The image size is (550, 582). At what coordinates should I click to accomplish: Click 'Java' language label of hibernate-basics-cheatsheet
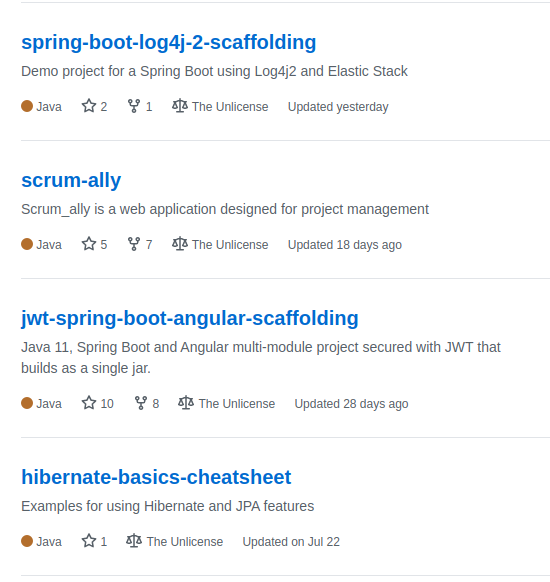click(49, 542)
